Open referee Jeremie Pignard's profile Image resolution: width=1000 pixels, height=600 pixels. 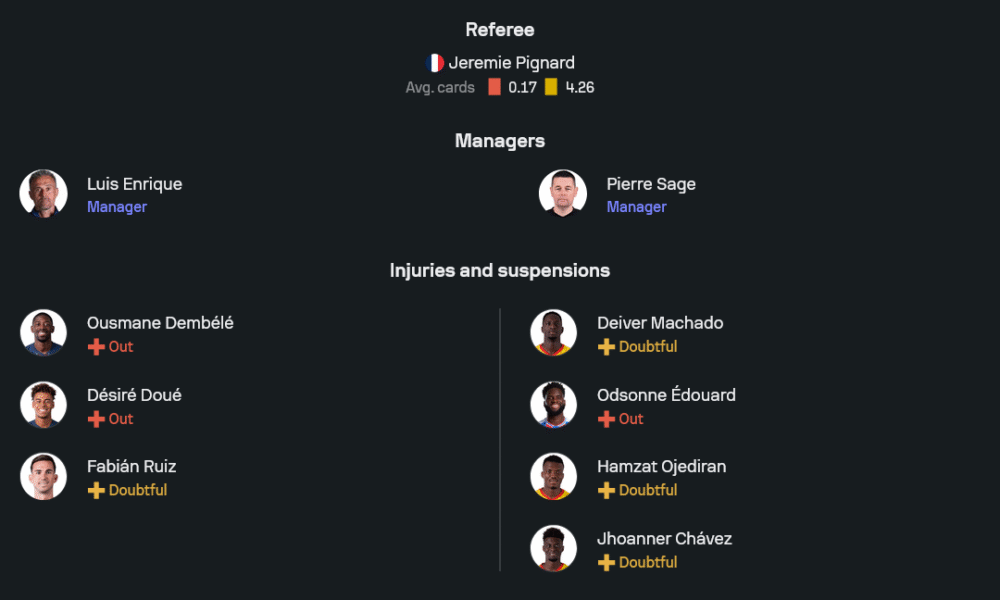511,63
